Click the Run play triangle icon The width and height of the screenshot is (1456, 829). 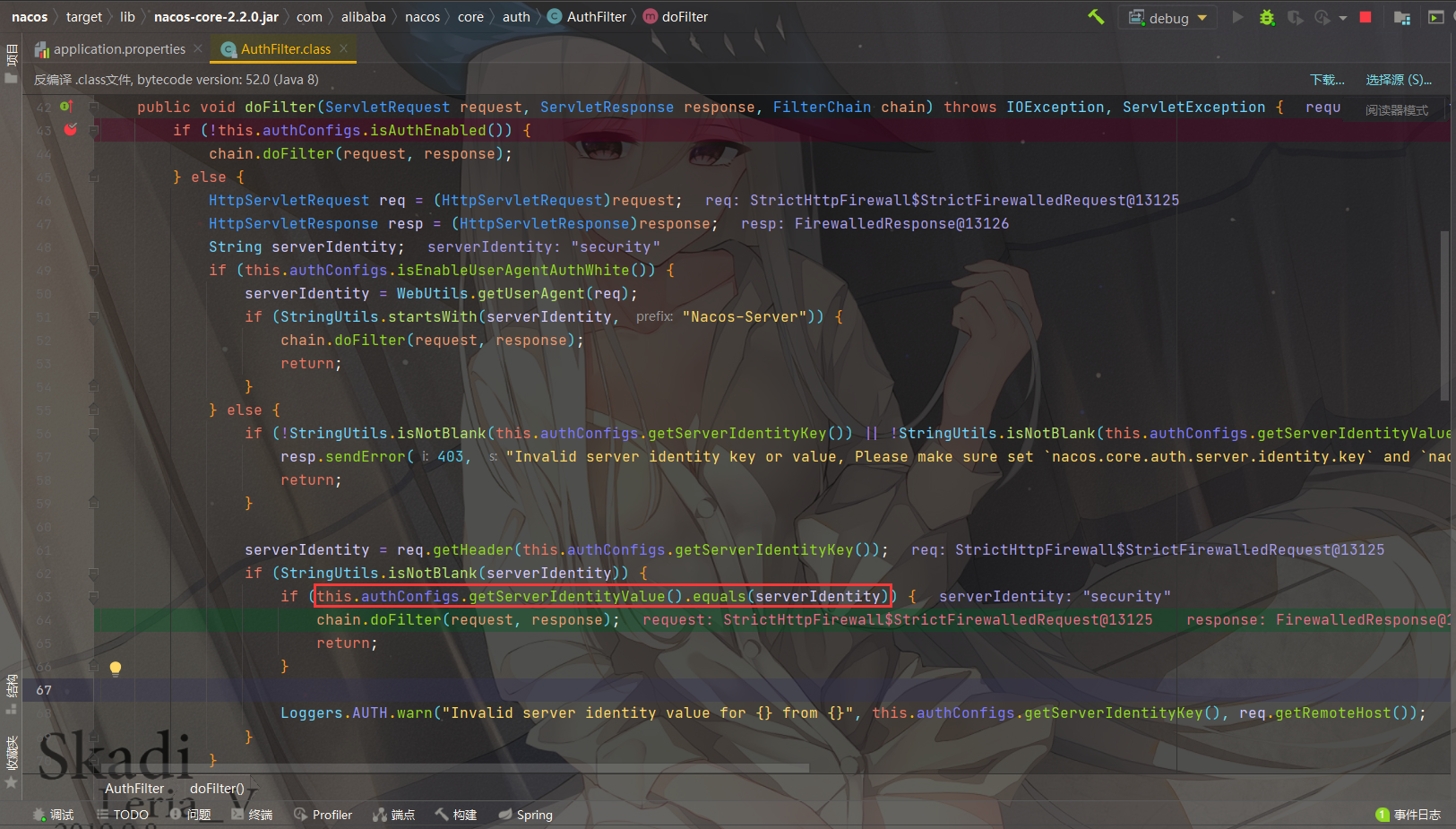[x=1237, y=17]
